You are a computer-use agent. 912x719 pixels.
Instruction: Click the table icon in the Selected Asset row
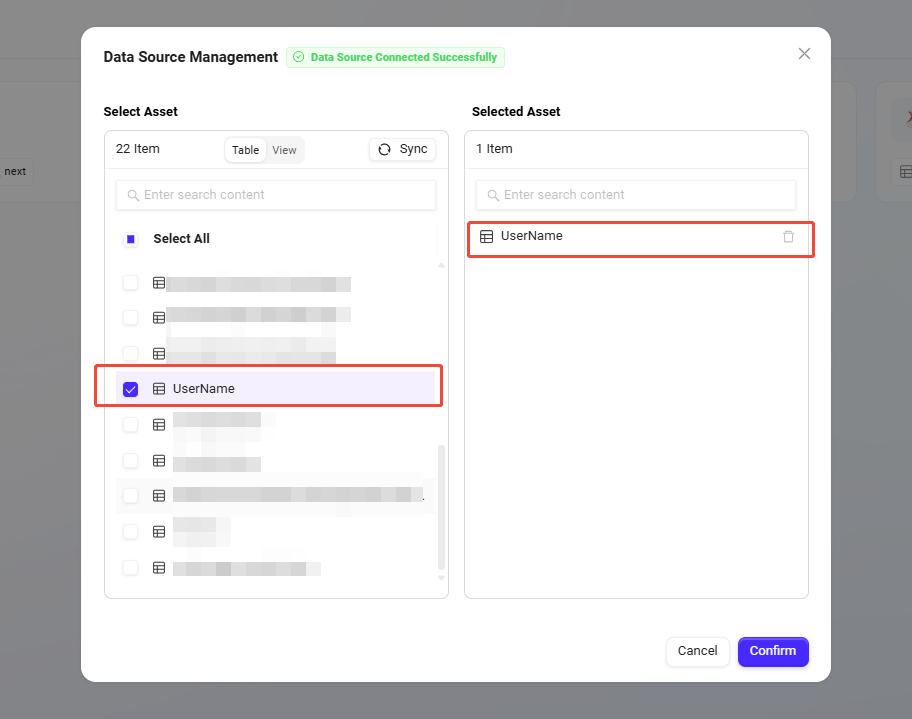(487, 237)
